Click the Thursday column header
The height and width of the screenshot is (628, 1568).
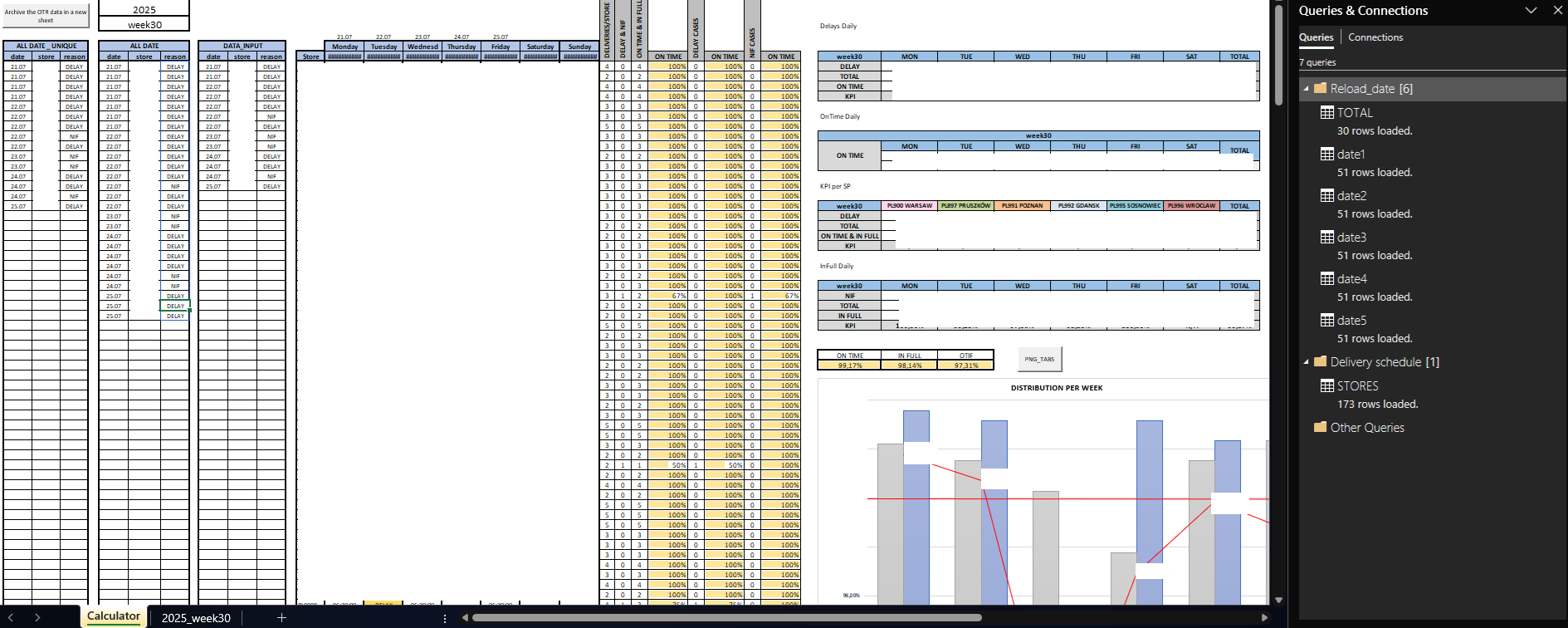(462, 47)
